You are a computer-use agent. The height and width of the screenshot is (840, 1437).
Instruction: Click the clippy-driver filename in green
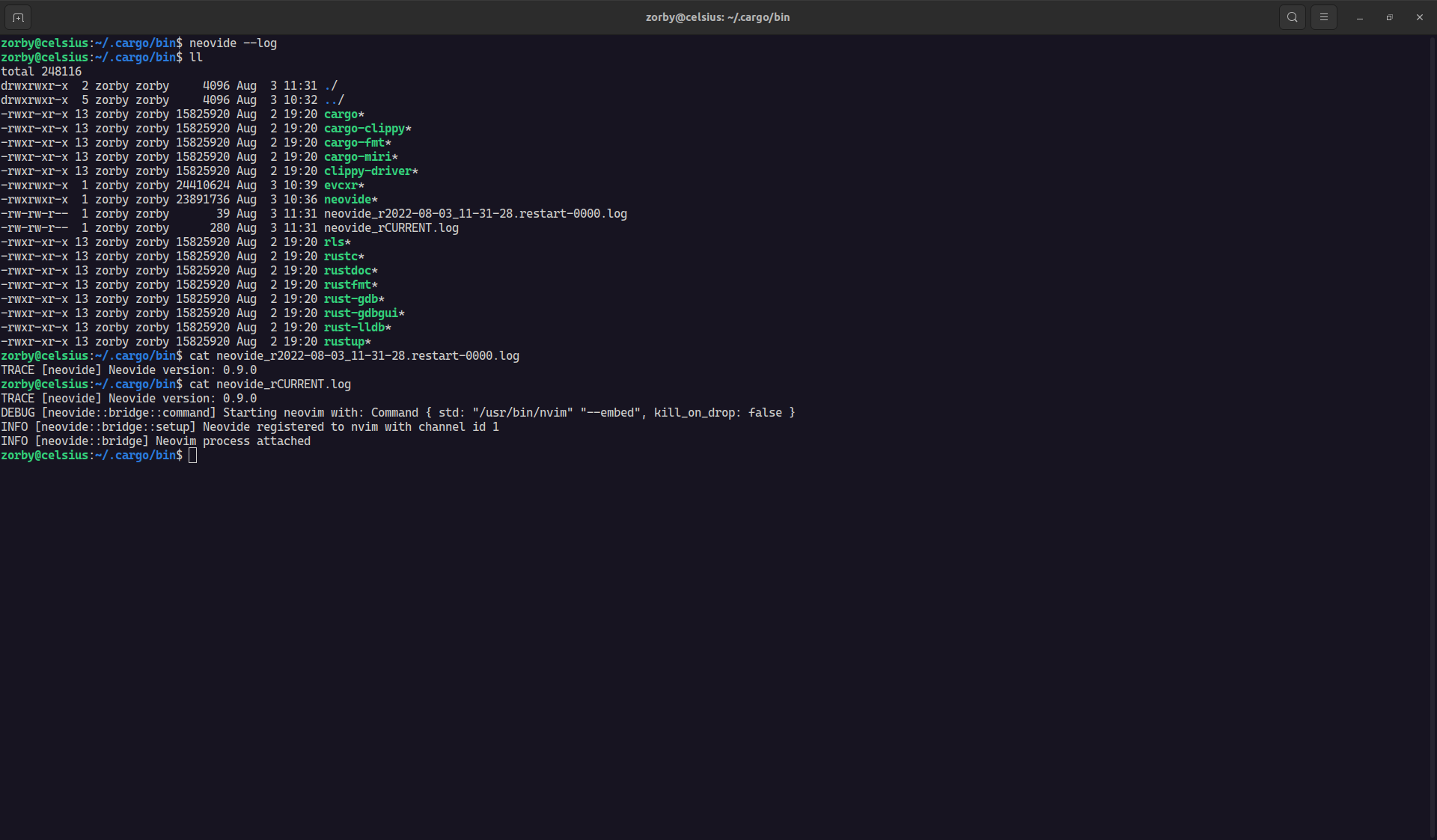point(370,171)
